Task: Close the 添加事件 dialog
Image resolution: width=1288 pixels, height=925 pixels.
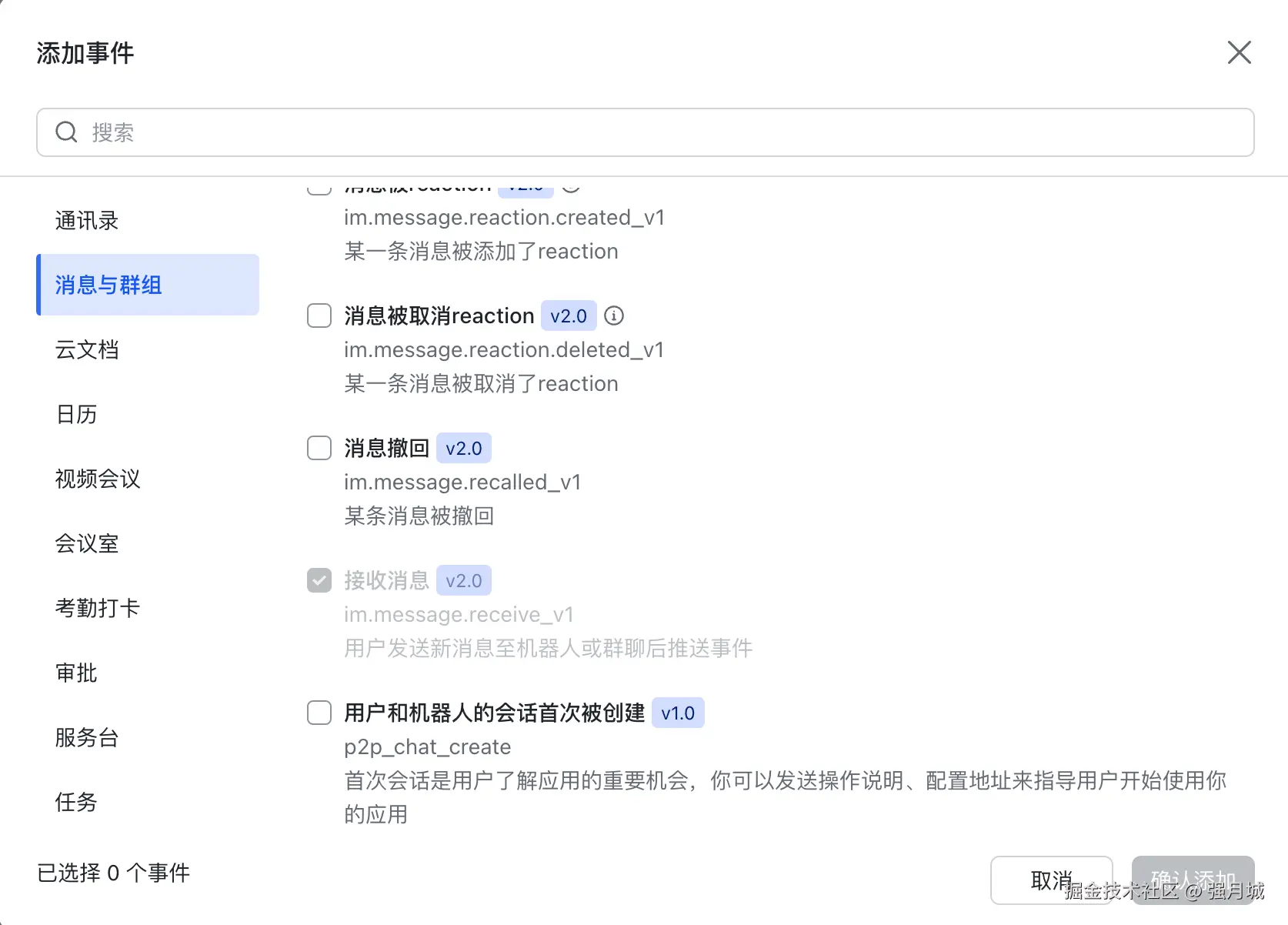Action: pos(1239,52)
